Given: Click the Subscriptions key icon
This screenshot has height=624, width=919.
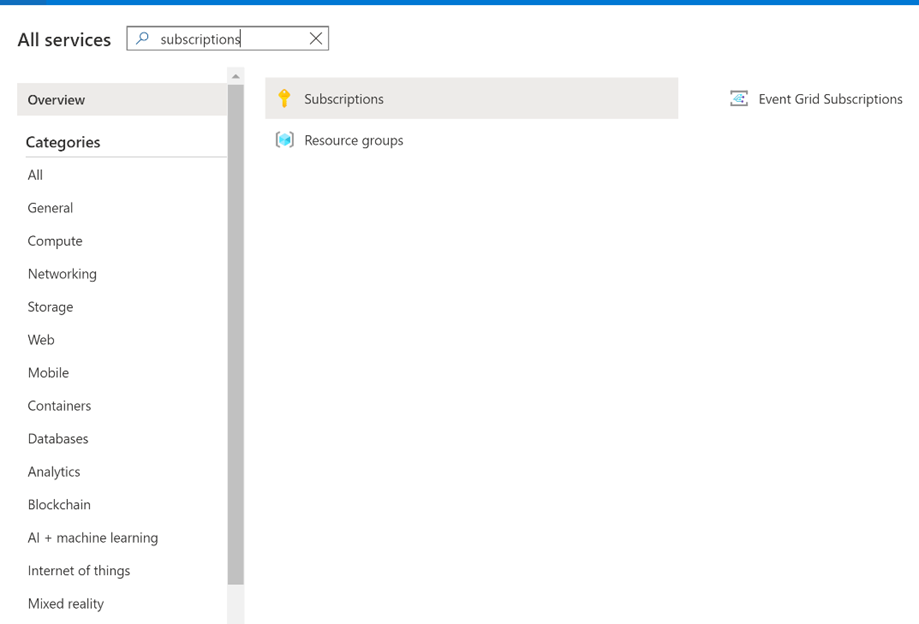Looking at the screenshot, I should click(x=284, y=98).
